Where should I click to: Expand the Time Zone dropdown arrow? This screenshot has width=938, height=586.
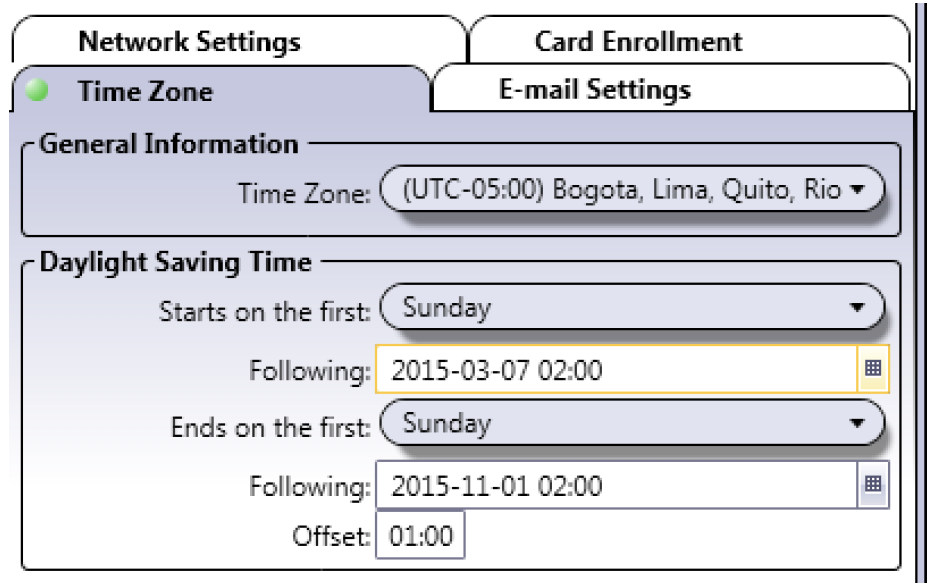(857, 189)
